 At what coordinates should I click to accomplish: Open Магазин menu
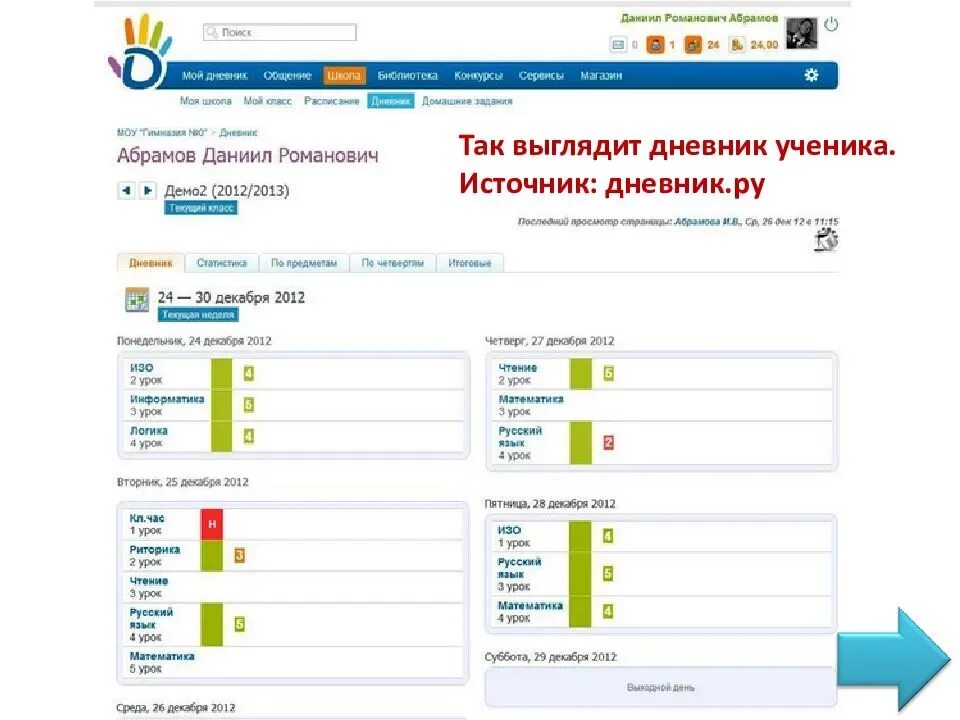click(x=601, y=75)
